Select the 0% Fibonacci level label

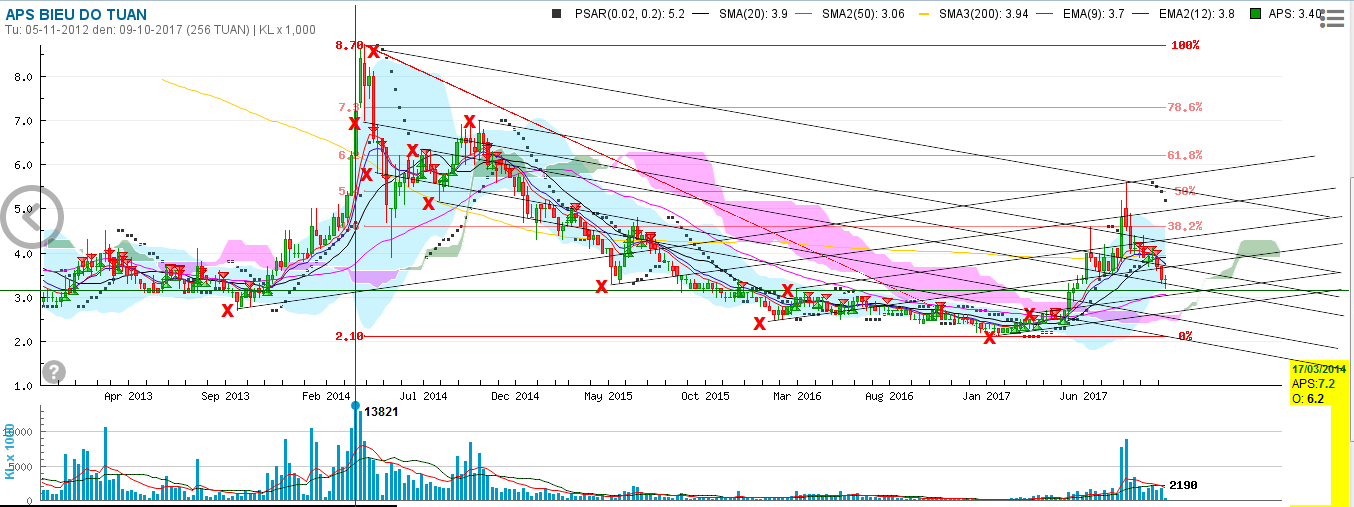tap(1185, 336)
